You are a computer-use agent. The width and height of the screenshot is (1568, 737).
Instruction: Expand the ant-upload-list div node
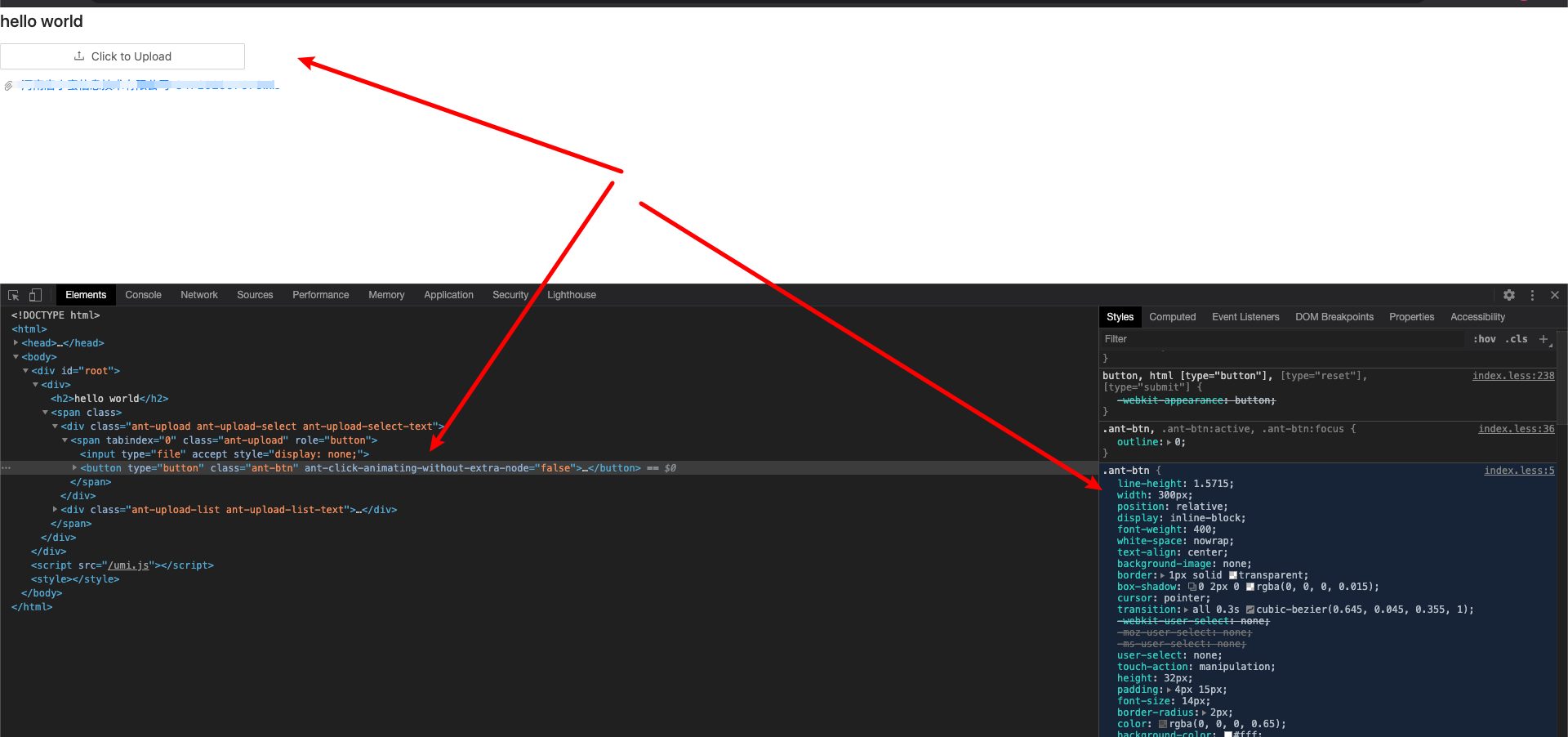(x=55, y=510)
